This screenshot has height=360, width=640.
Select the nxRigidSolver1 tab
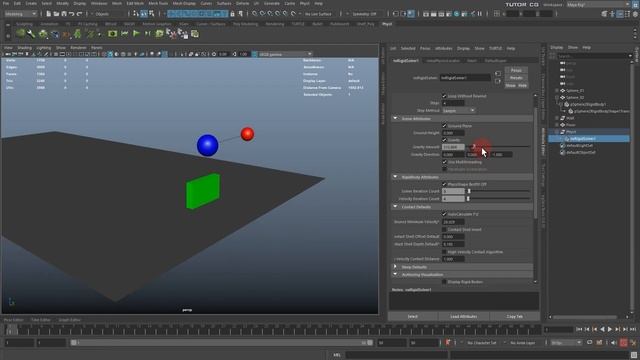coord(406,60)
